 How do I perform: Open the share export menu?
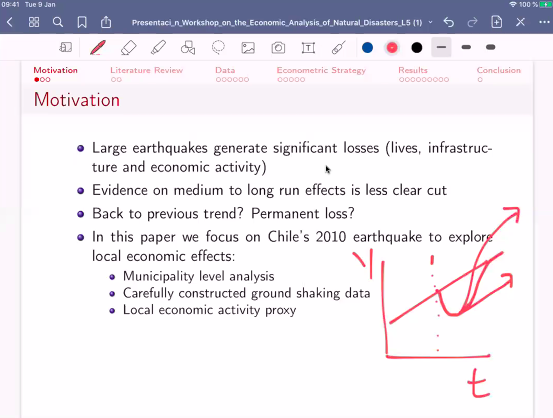(x=106, y=22)
